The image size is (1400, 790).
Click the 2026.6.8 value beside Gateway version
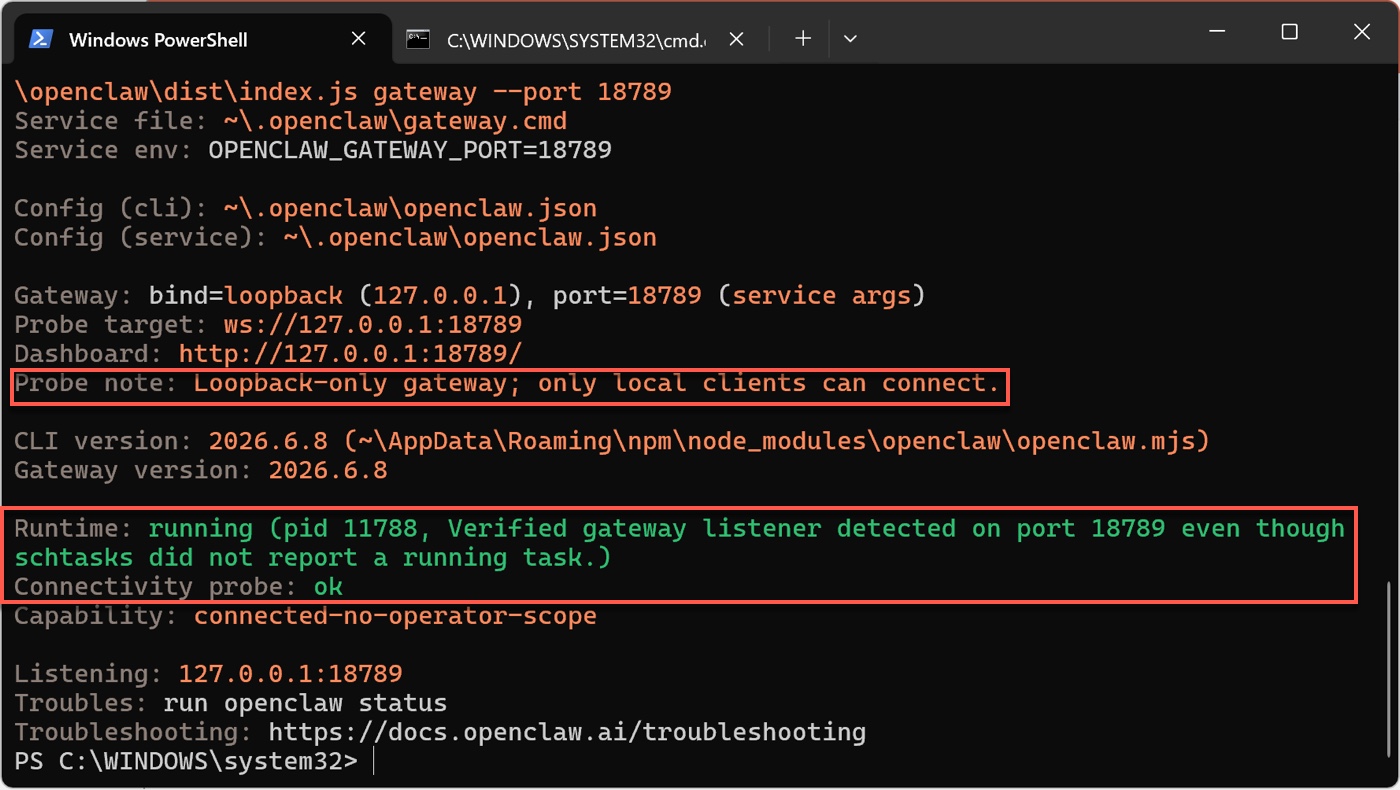click(x=327, y=470)
